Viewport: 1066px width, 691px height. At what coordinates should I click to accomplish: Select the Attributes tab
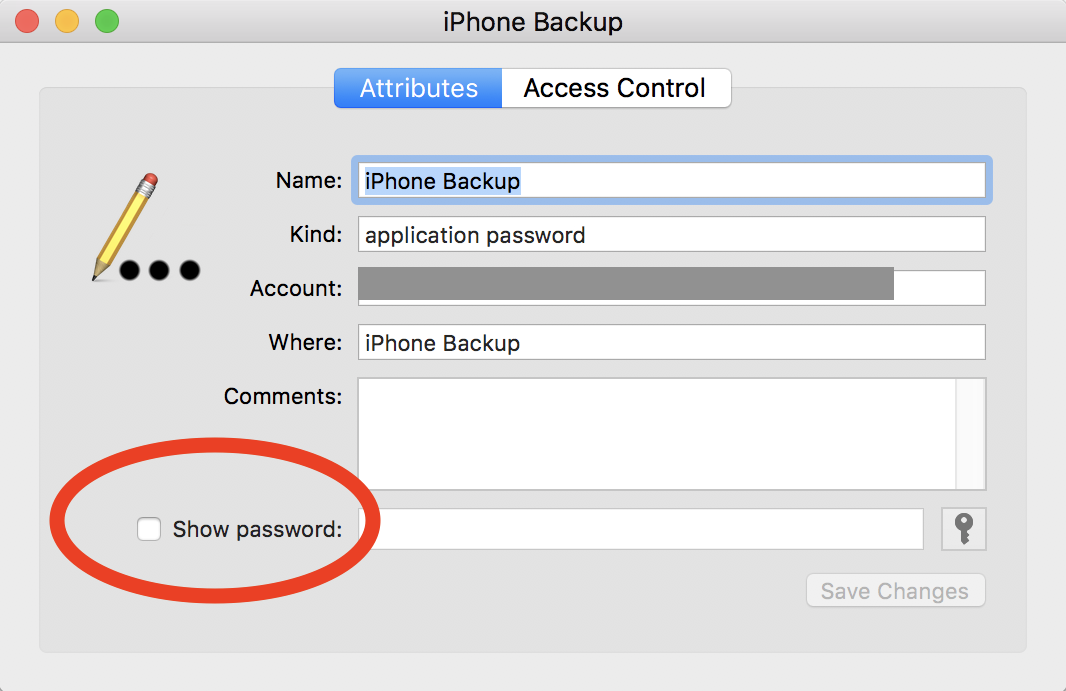[418, 88]
